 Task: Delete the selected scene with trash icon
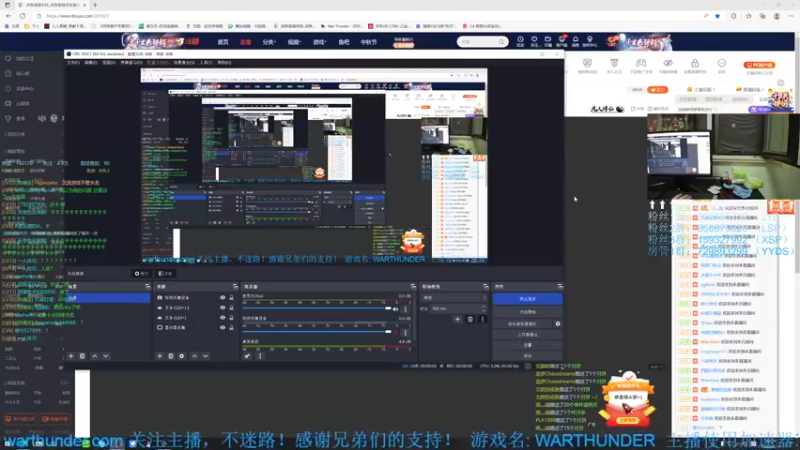click(82, 356)
